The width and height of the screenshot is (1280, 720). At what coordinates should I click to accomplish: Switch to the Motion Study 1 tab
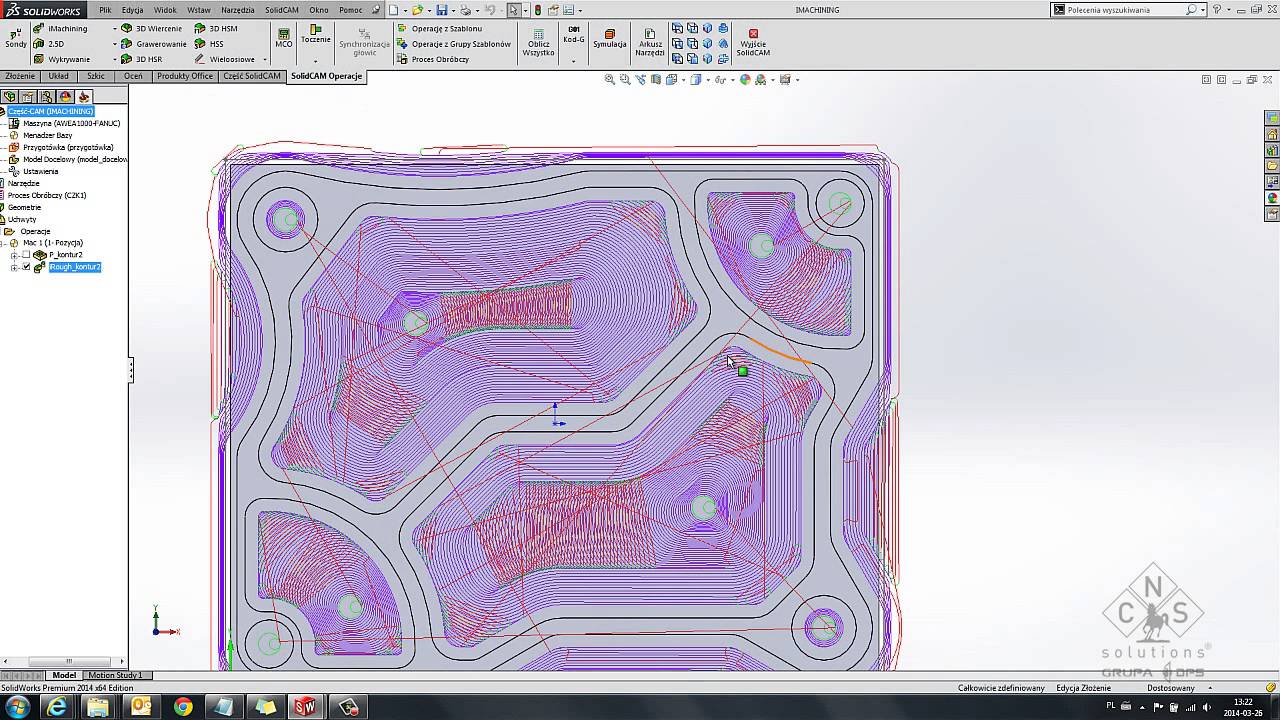pyautogui.click(x=115, y=675)
